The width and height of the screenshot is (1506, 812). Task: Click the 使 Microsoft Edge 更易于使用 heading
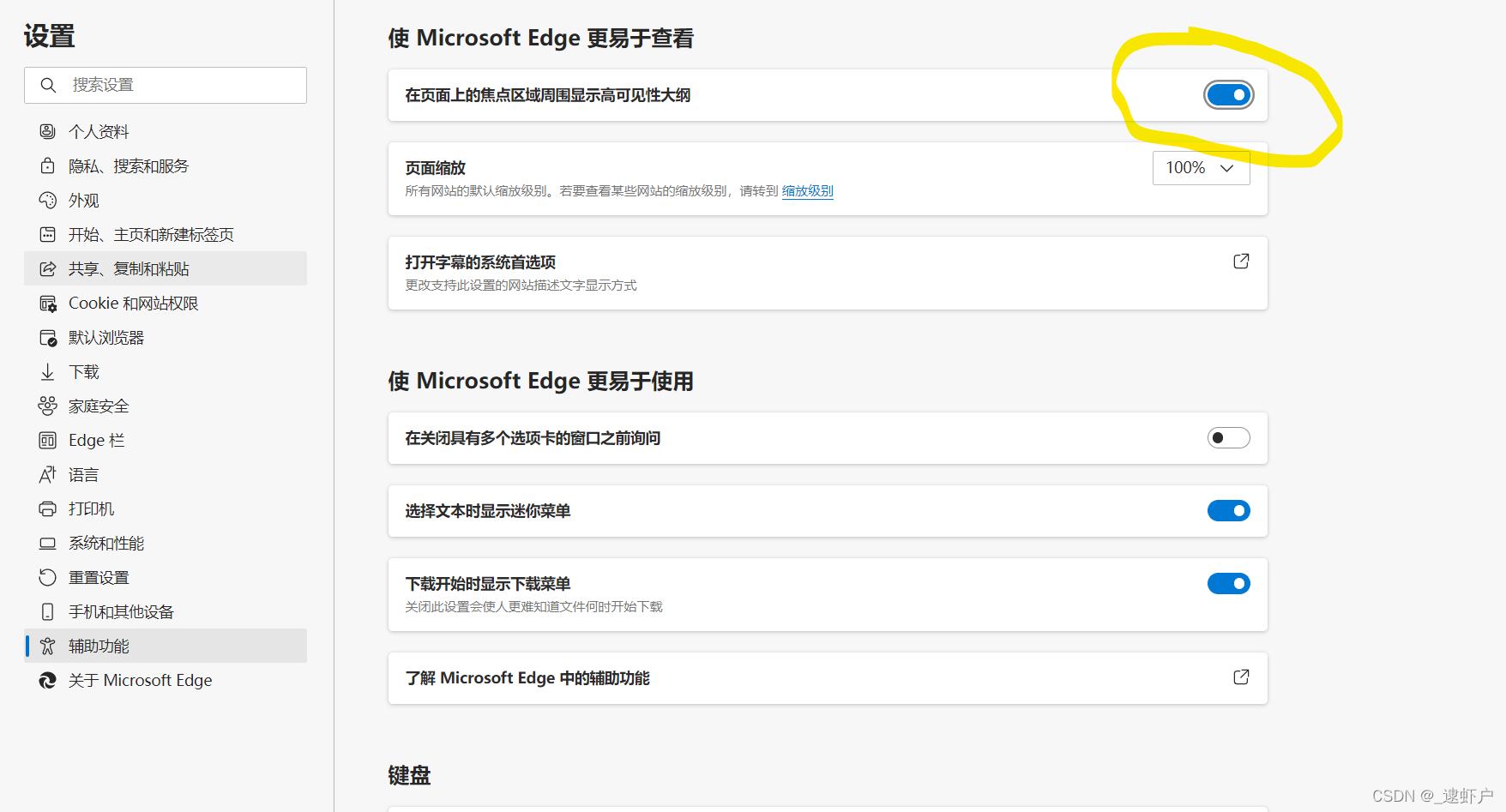(540, 381)
